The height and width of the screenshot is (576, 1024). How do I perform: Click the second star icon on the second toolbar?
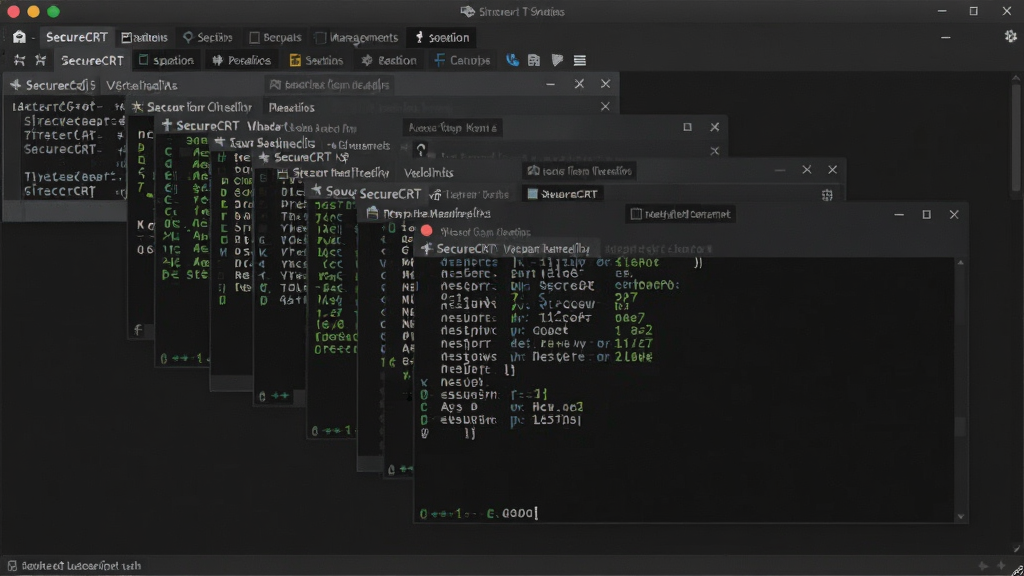pos(40,60)
